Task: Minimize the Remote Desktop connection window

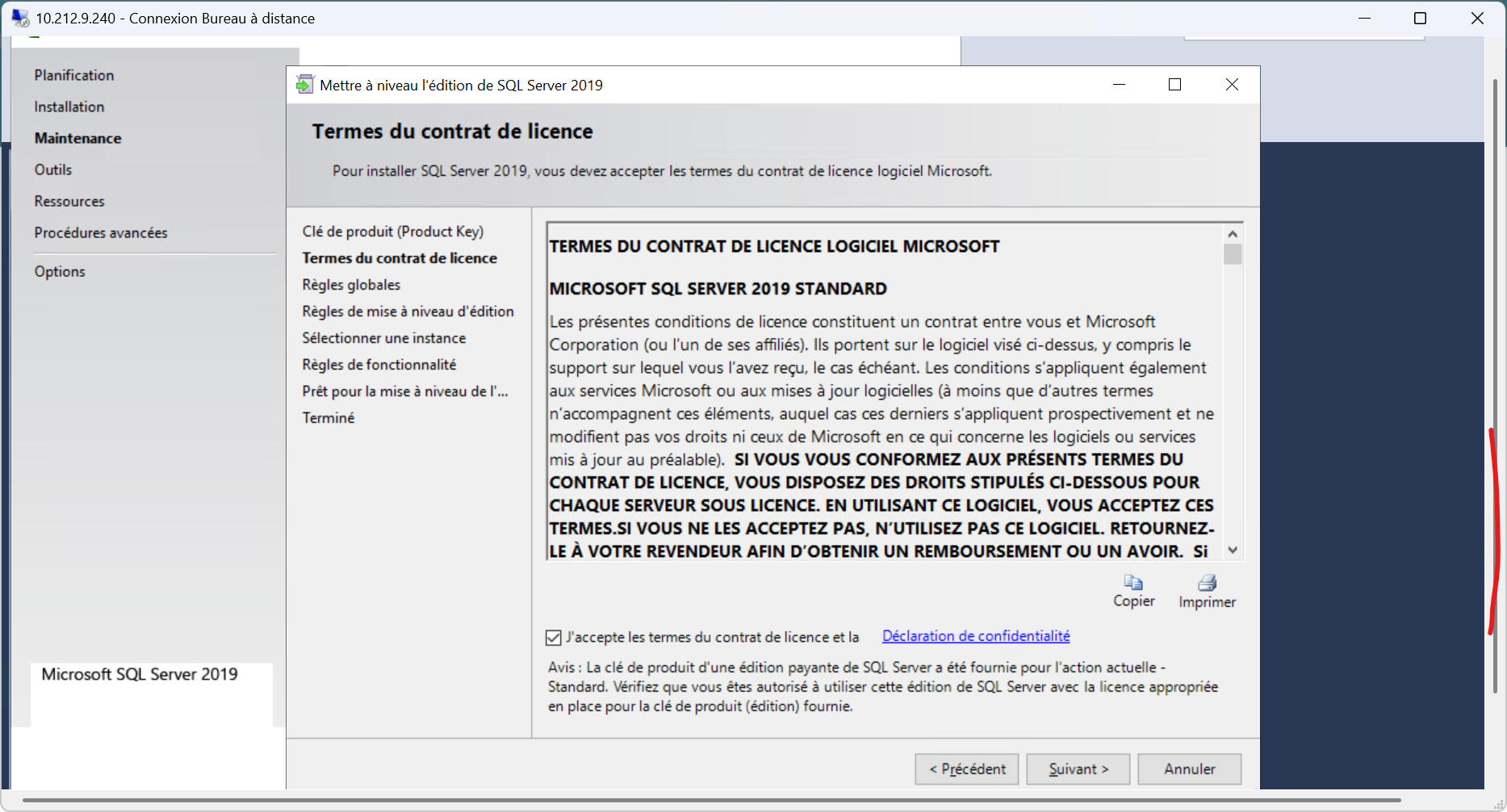Action: pyautogui.click(x=1365, y=18)
